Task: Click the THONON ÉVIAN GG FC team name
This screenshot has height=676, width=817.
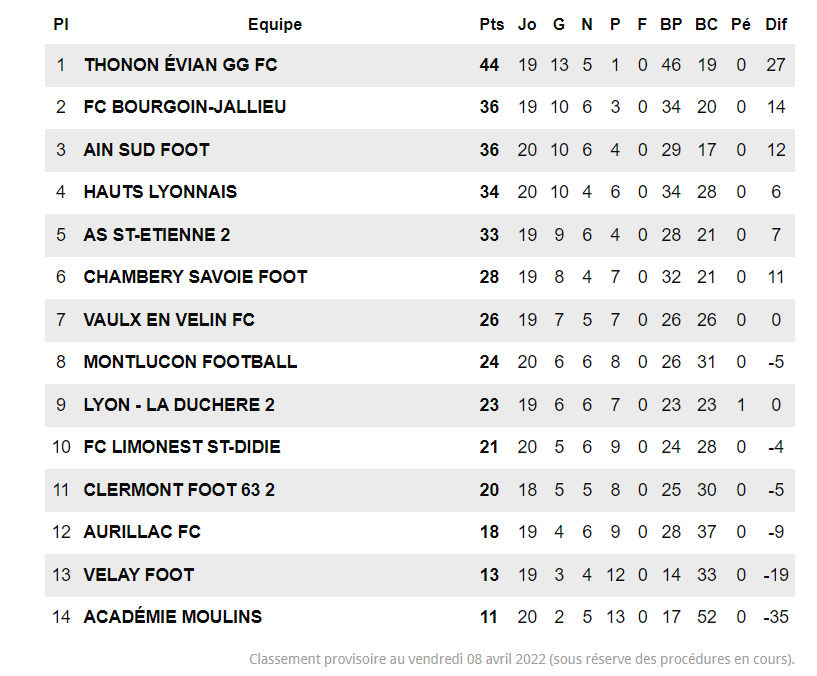Action: 180,65
